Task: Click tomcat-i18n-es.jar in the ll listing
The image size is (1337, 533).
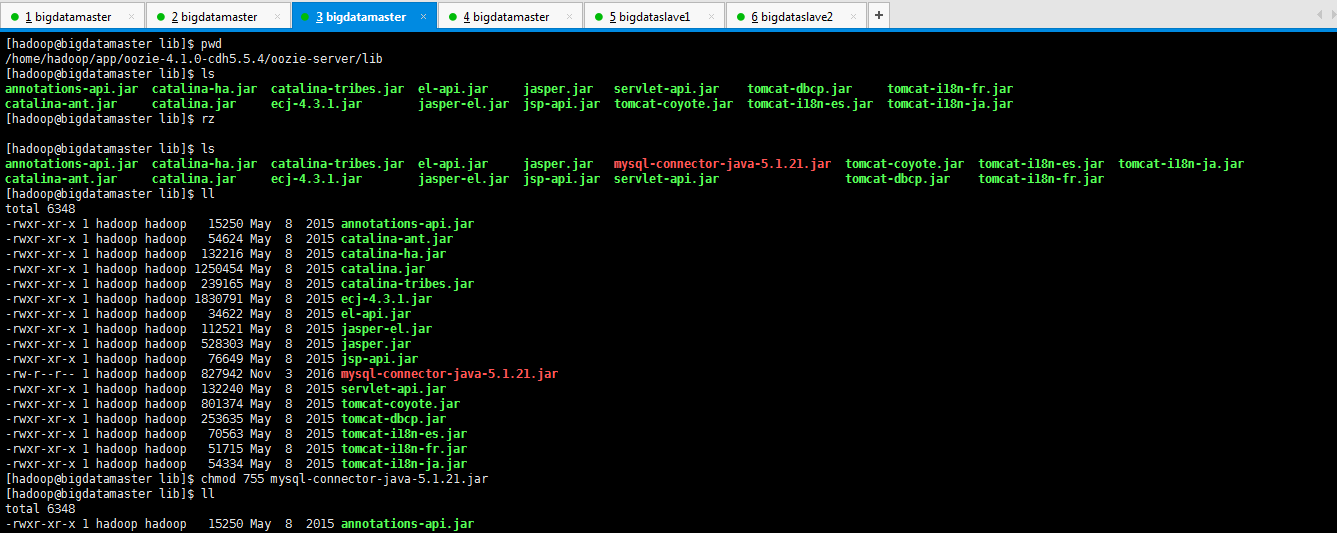Action: point(404,434)
